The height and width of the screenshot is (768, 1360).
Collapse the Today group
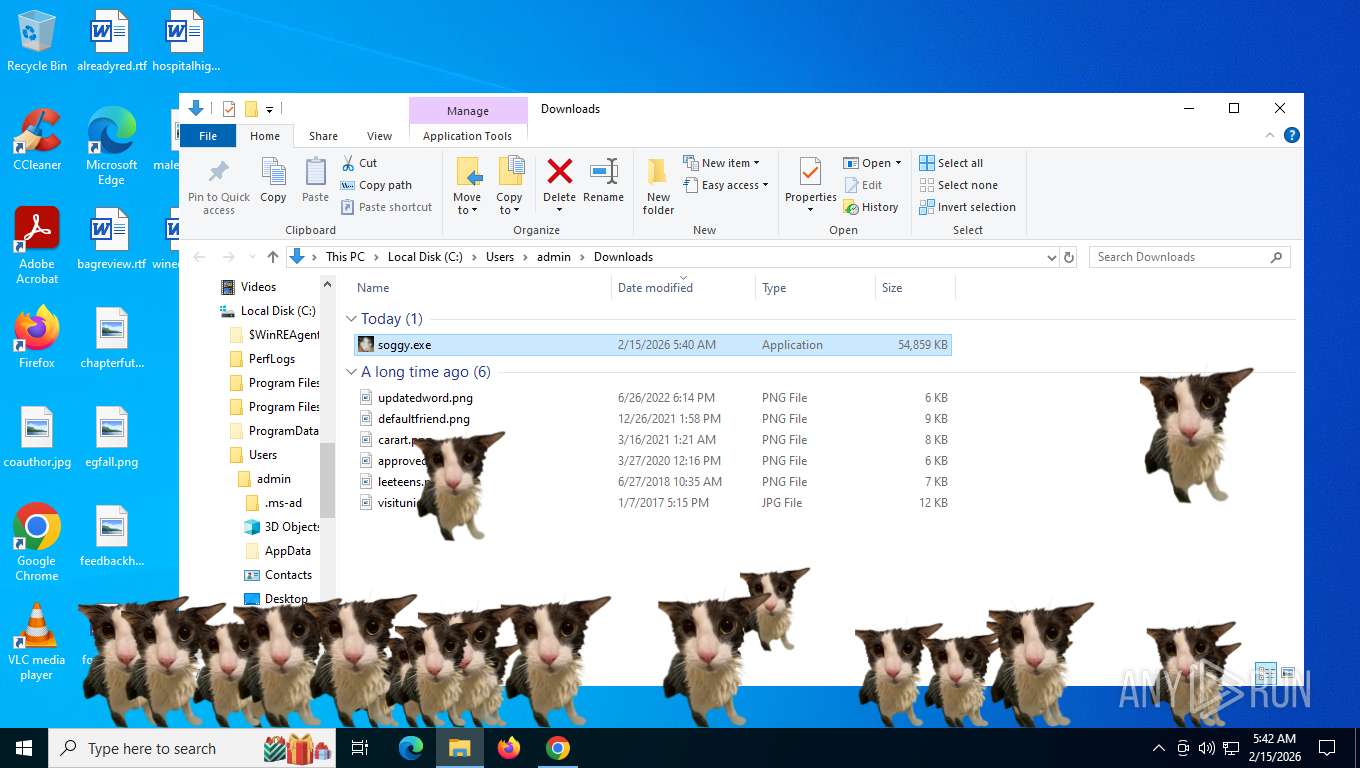tap(351, 319)
